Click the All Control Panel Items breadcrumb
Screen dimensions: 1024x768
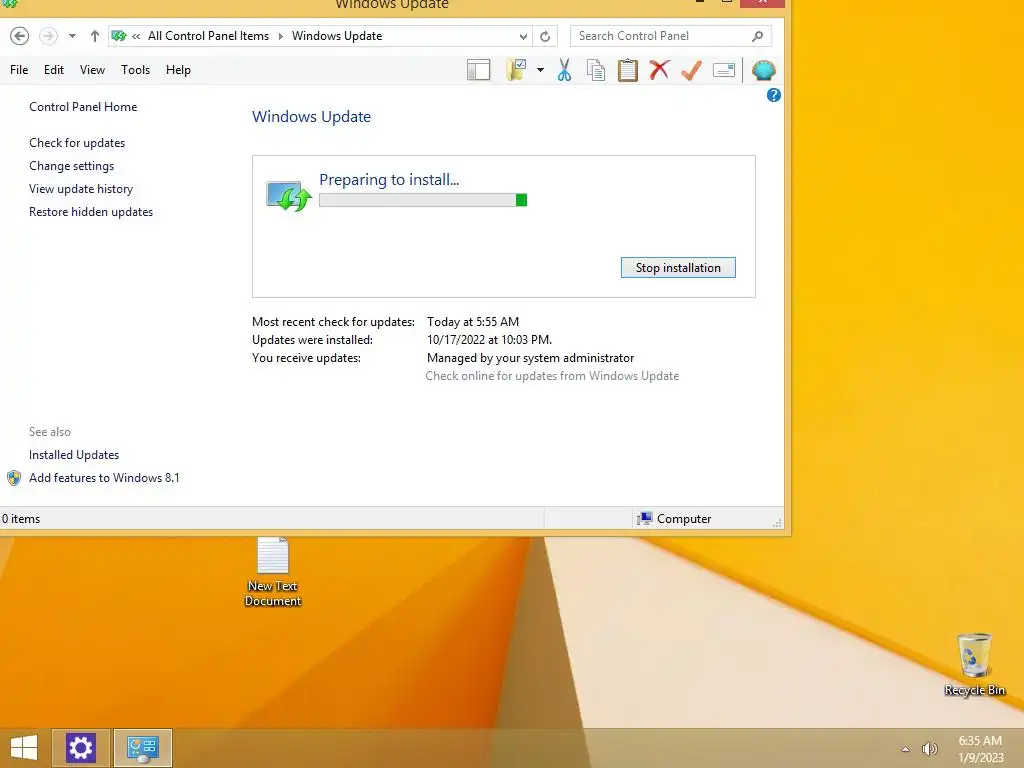[x=208, y=36]
